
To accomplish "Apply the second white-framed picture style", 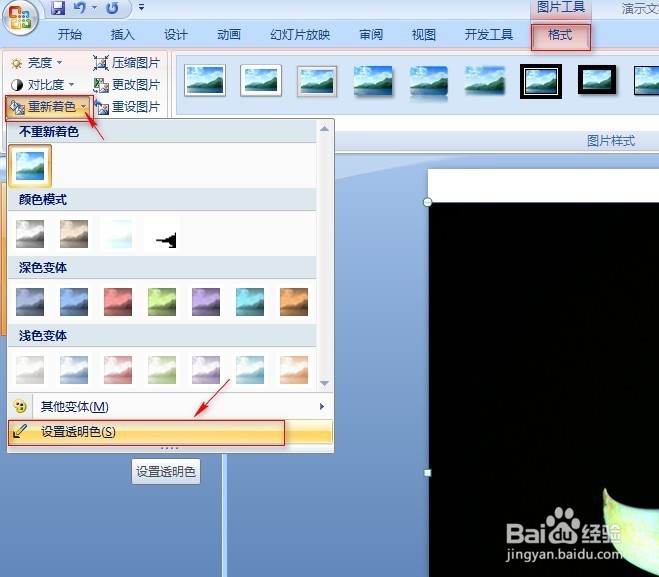I will pyautogui.click(x=261, y=80).
